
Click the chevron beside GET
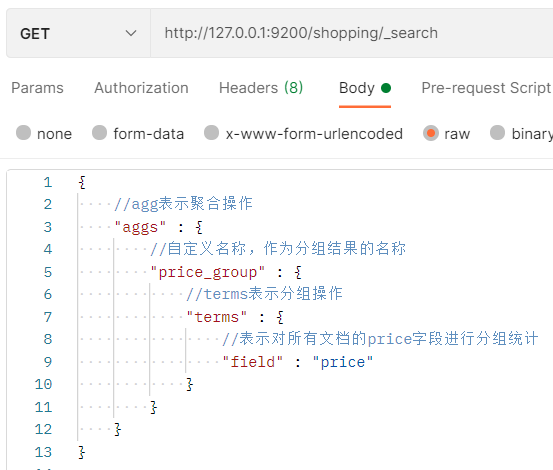point(131,33)
